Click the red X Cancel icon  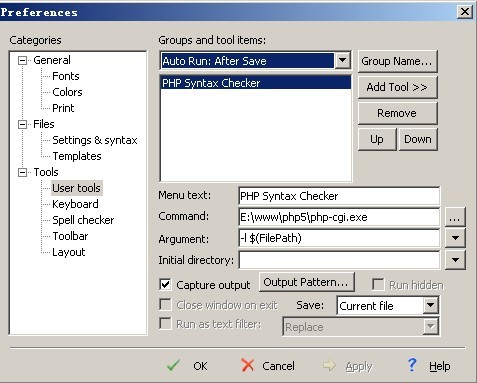point(247,365)
